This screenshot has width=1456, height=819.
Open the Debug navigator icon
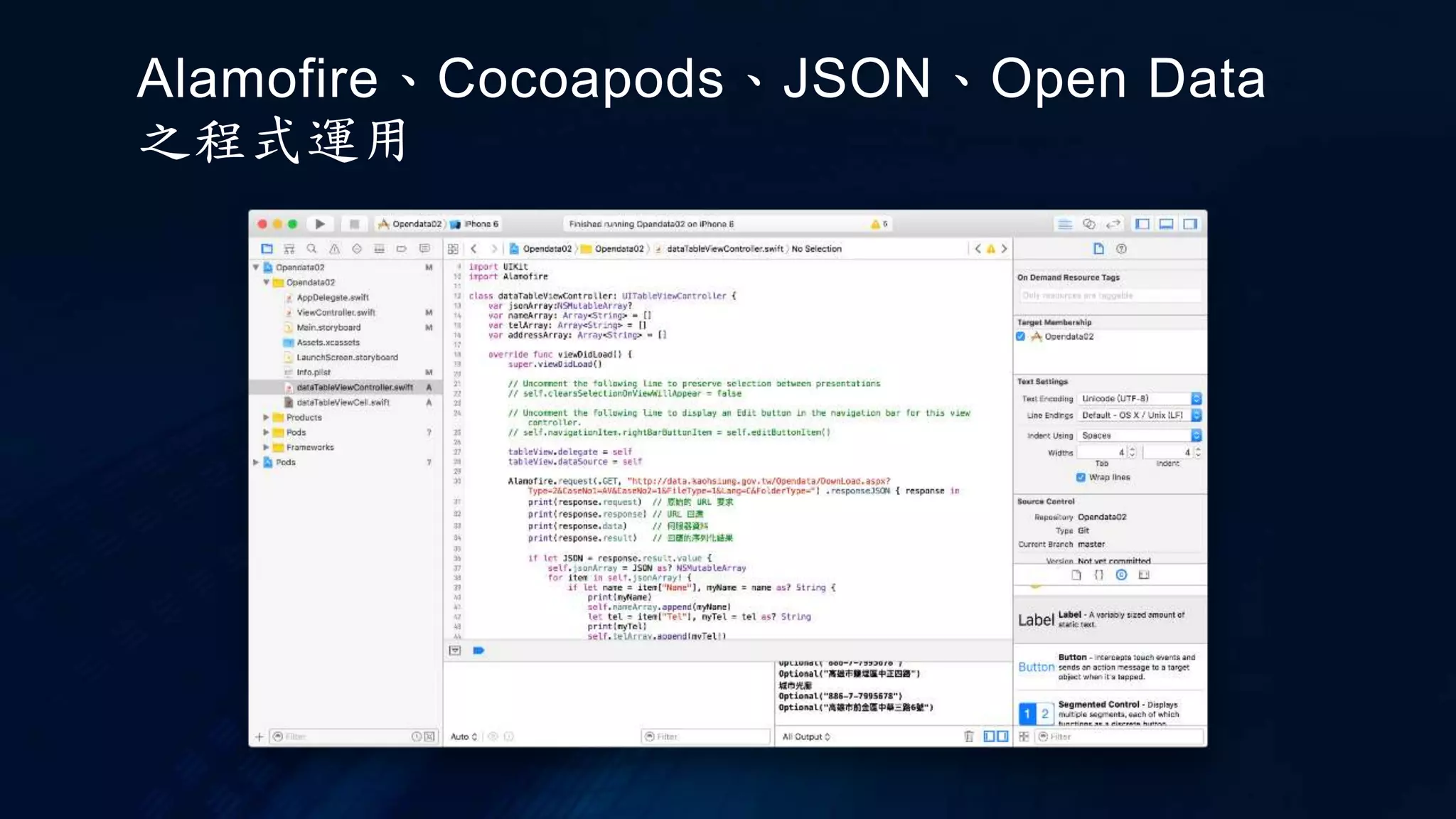click(380, 249)
